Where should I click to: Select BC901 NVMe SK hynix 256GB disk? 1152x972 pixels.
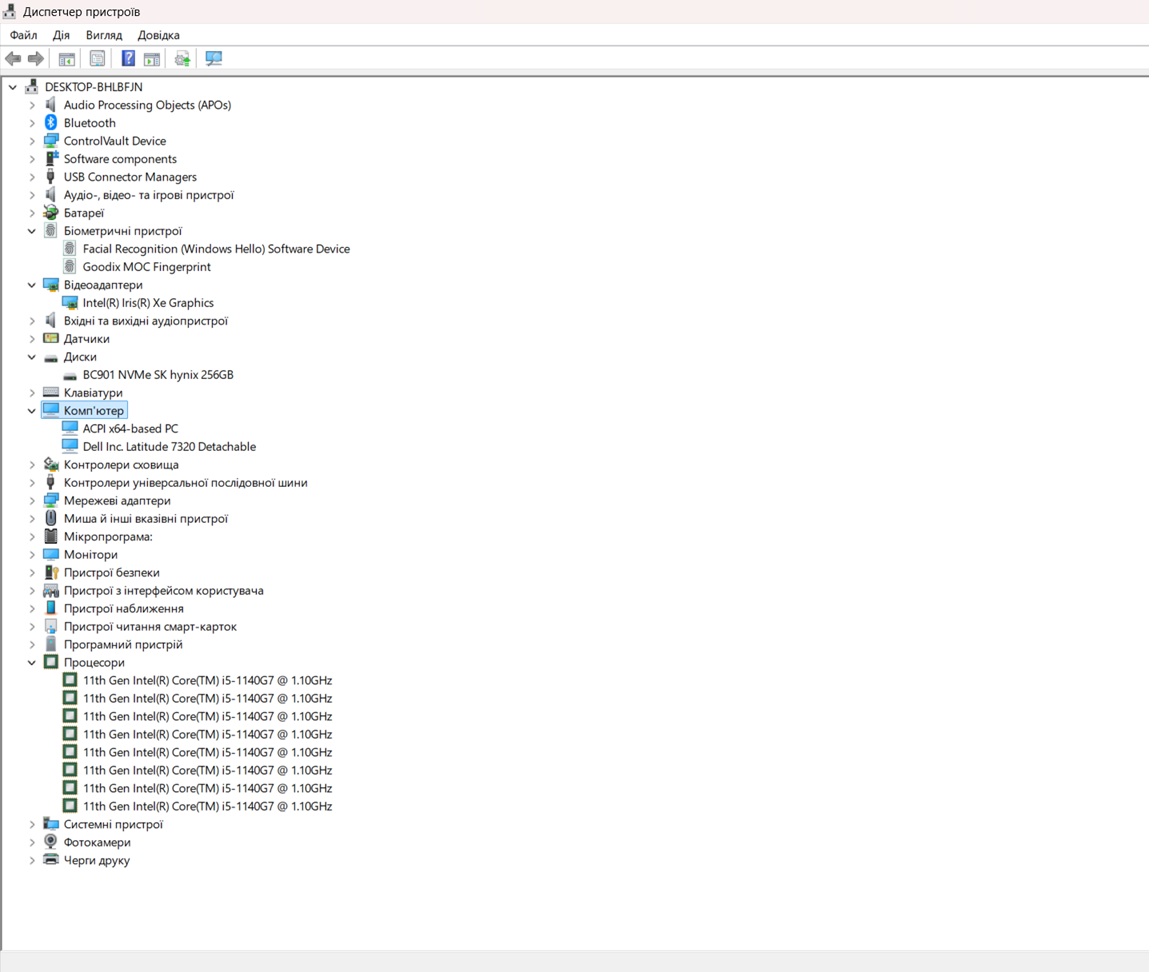click(x=158, y=375)
